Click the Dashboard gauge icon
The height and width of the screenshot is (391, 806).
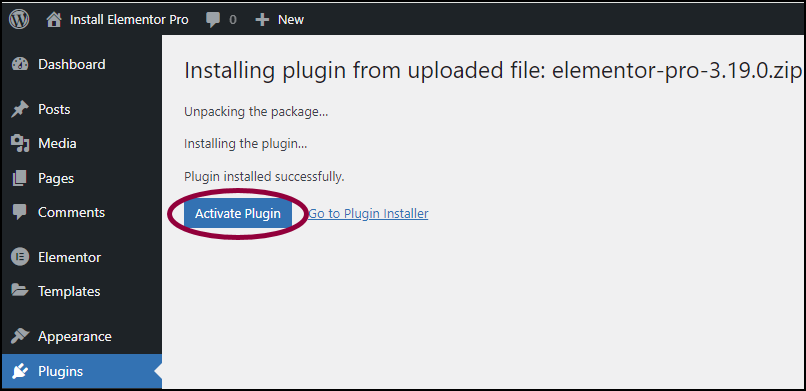(20, 64)
